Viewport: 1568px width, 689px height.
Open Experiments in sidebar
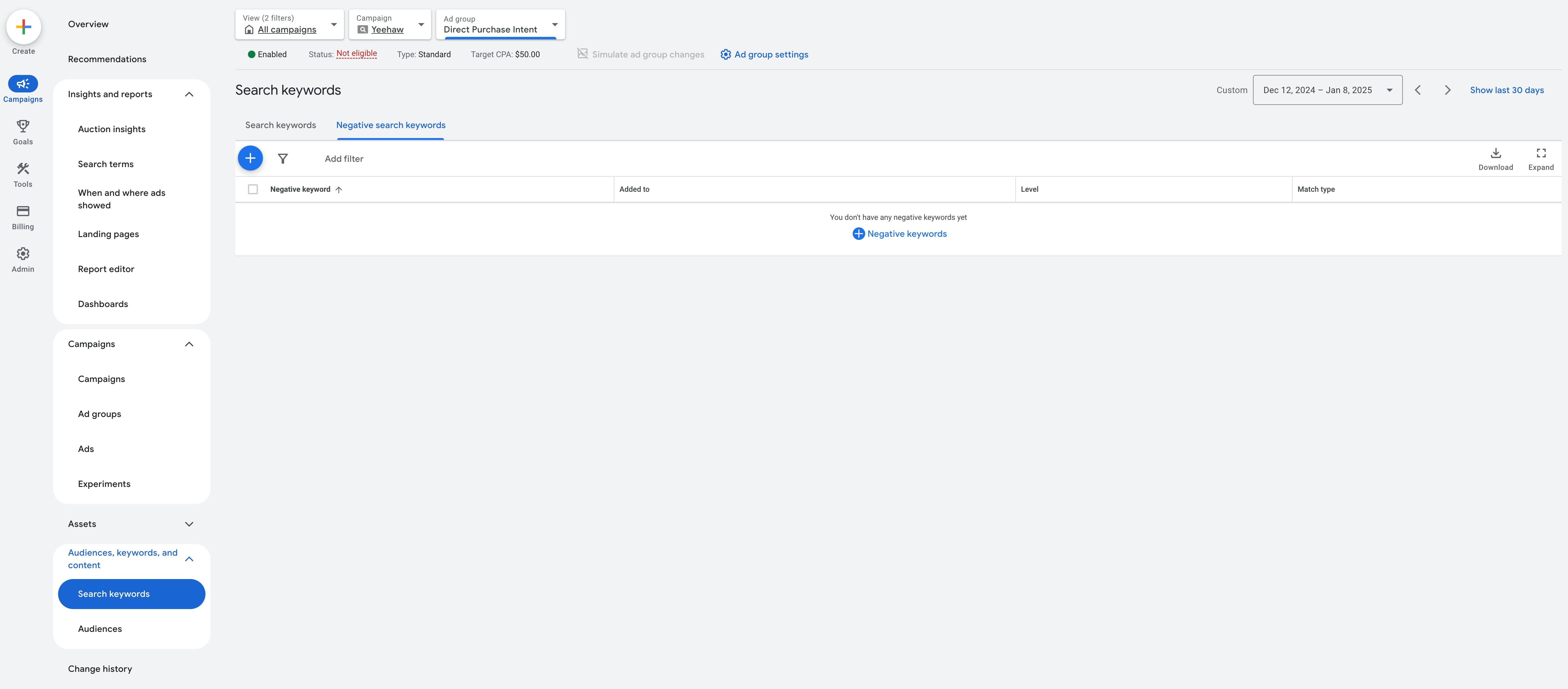104,484
